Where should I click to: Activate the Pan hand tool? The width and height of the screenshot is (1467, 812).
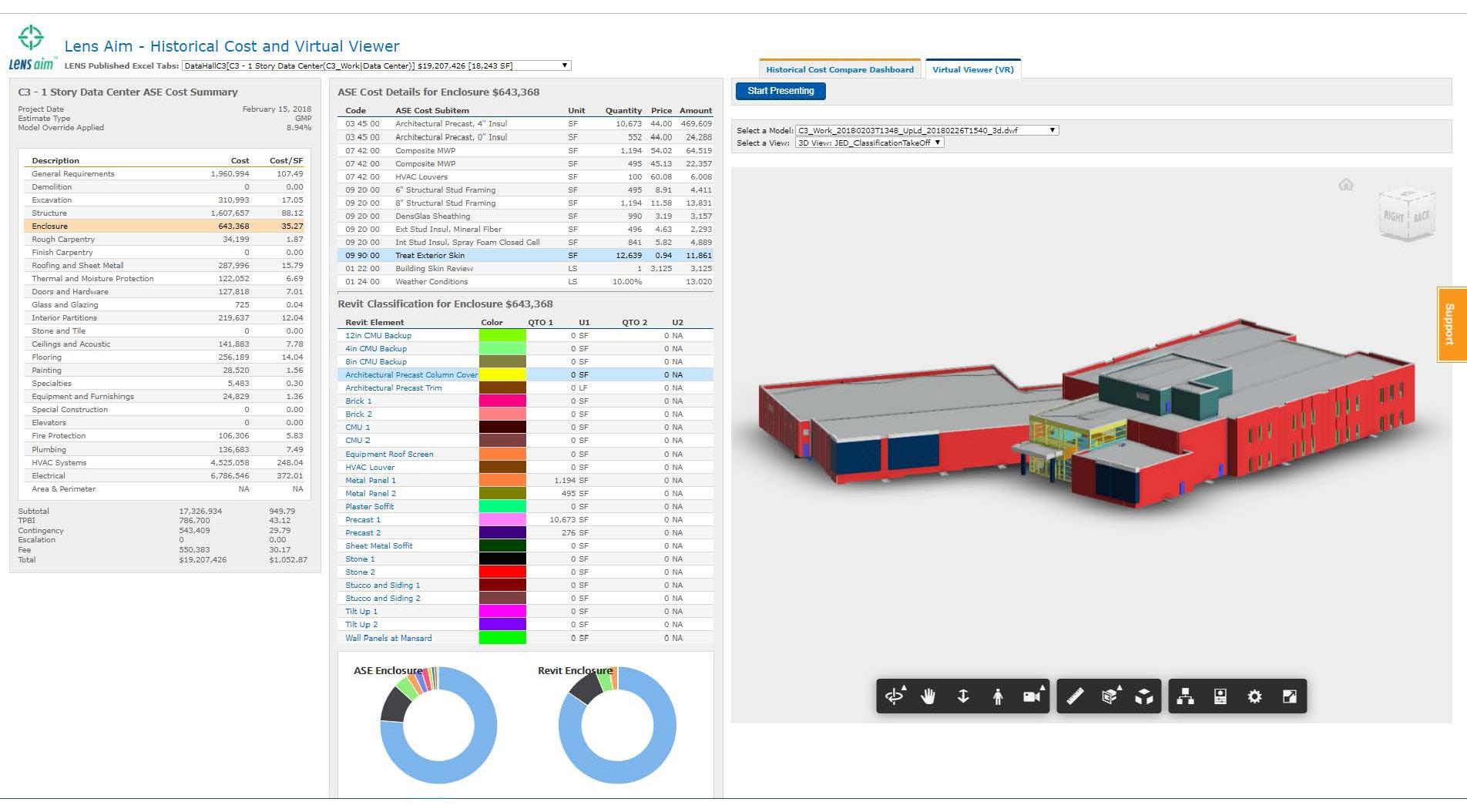click(928, 696)
